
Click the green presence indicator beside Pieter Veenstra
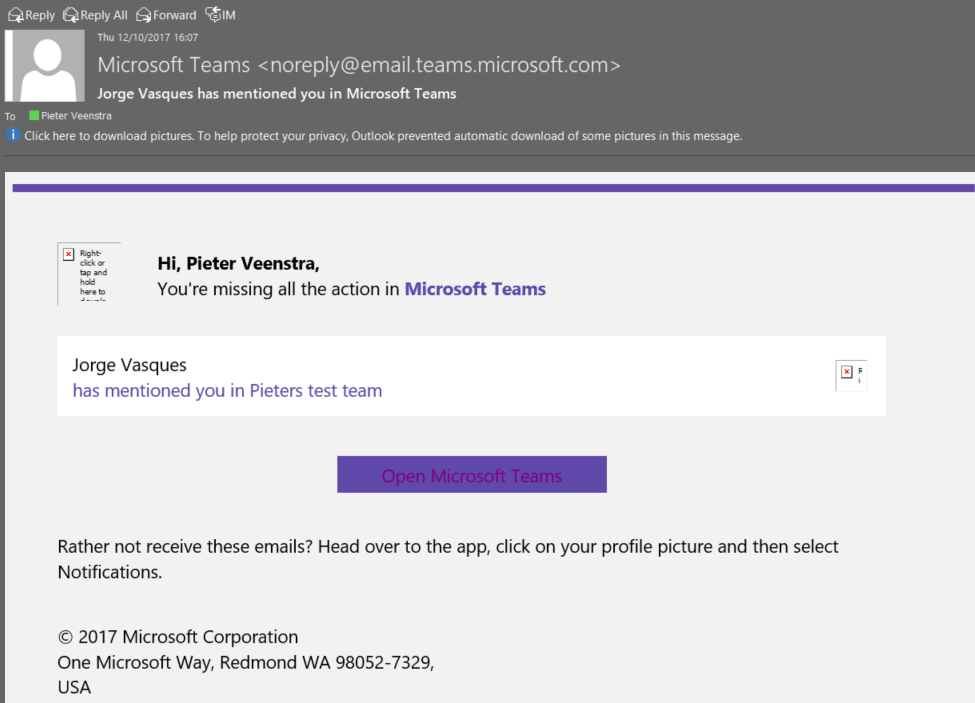point(34,116)
